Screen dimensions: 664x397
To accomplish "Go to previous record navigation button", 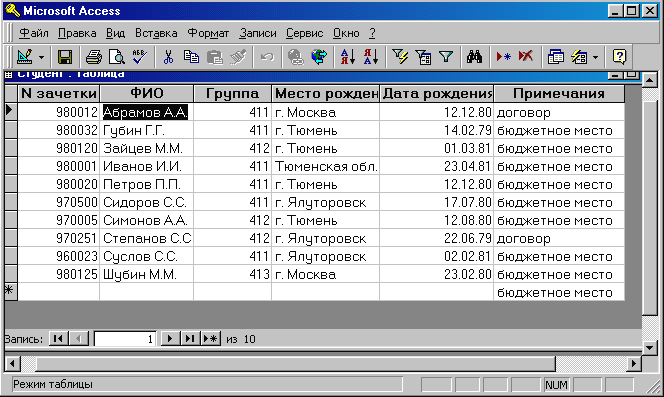I will [79, 339].
